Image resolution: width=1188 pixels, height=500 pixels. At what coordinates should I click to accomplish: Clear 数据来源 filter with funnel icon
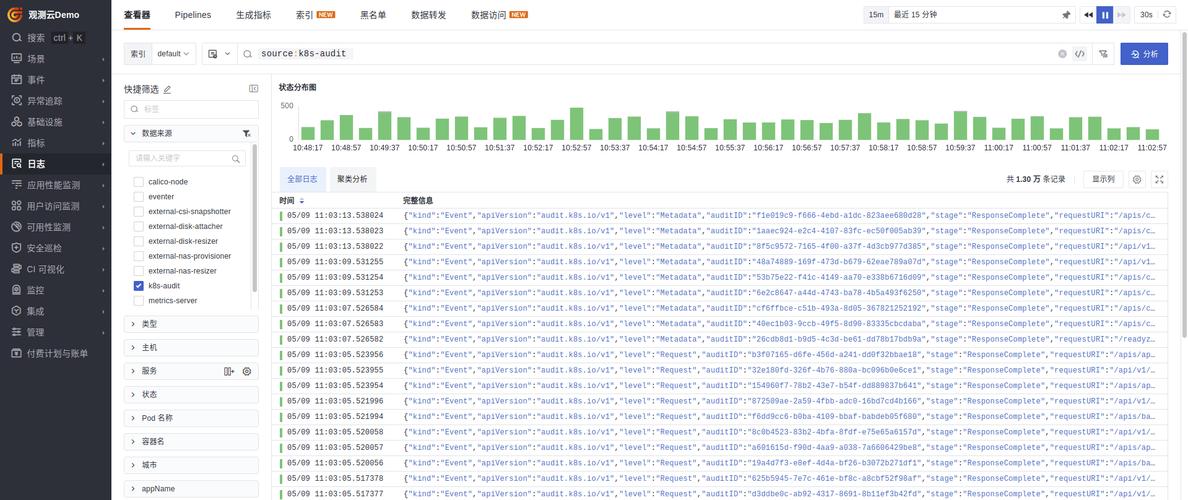click(x=247, y=133)
